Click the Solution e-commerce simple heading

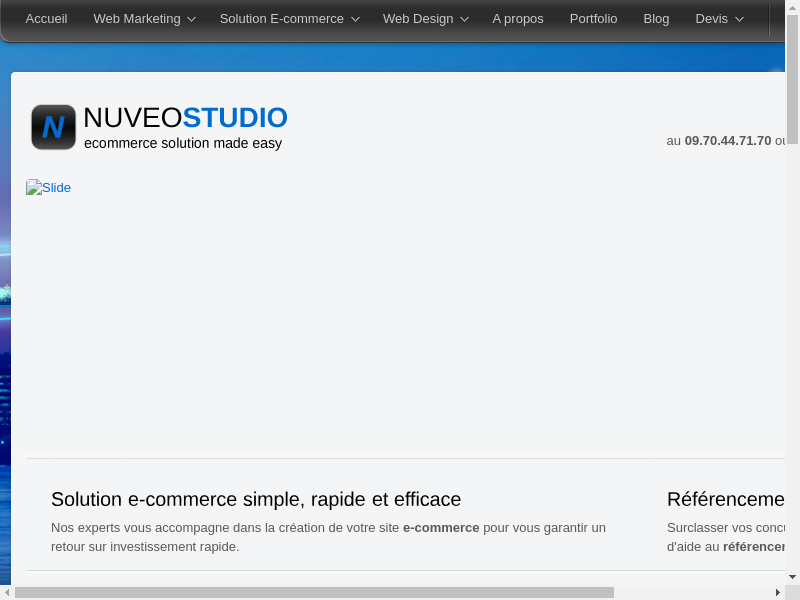(x=256, y=499)
